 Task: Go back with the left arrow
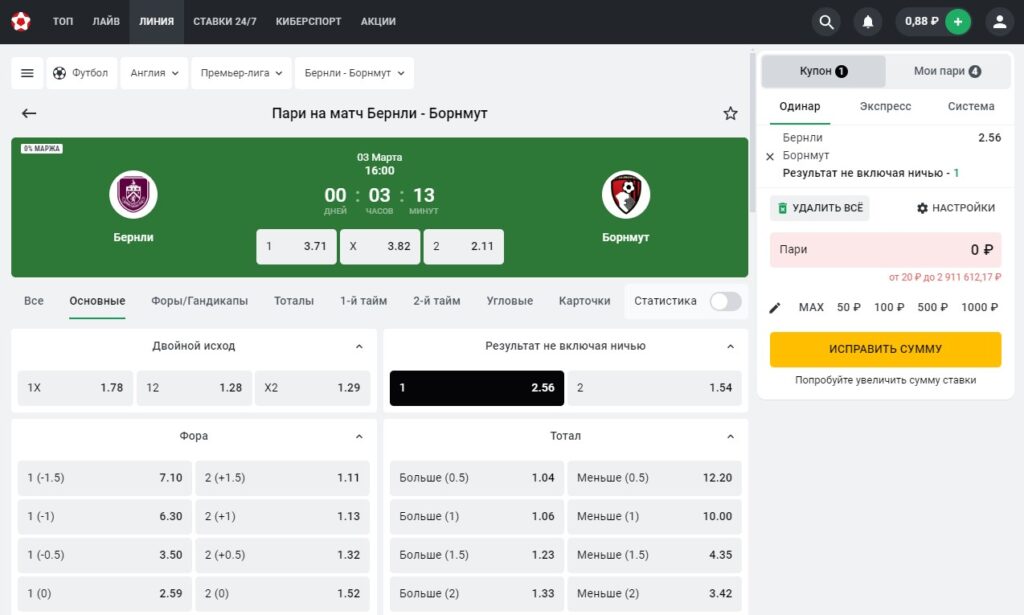[x=29, y=114]
